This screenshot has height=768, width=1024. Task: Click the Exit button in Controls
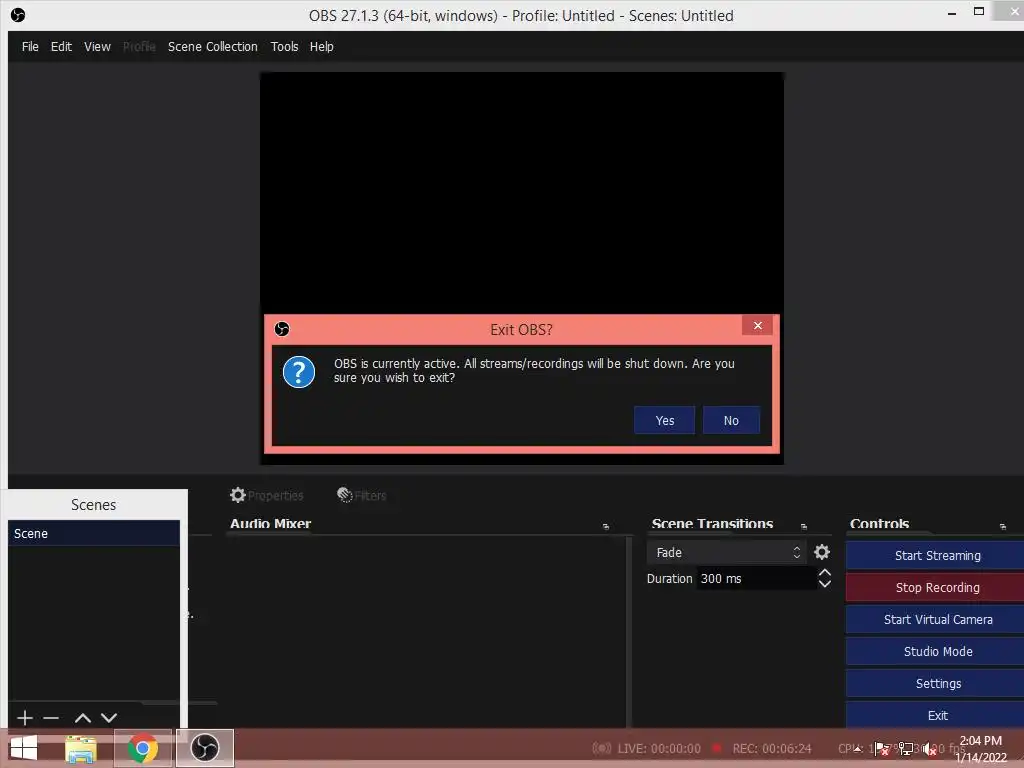(936, 716)
